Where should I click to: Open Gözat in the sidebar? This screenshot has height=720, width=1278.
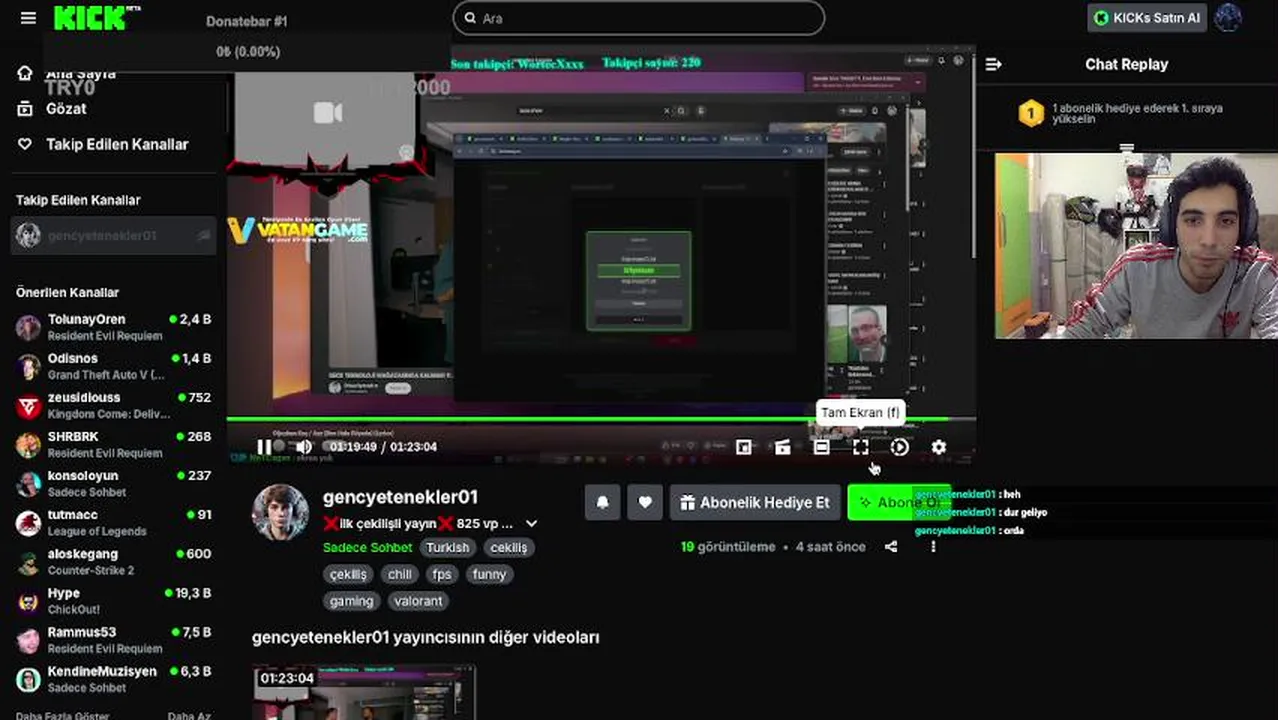66,108
